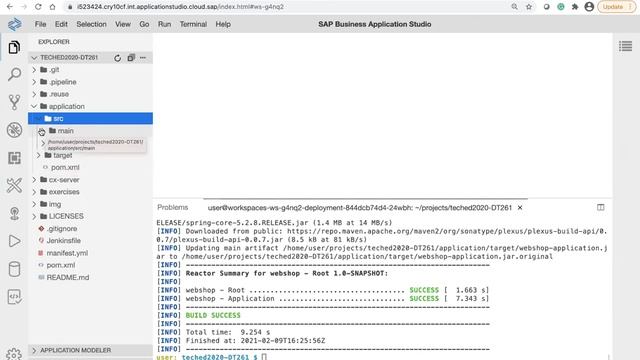Open the File menu

40,24
